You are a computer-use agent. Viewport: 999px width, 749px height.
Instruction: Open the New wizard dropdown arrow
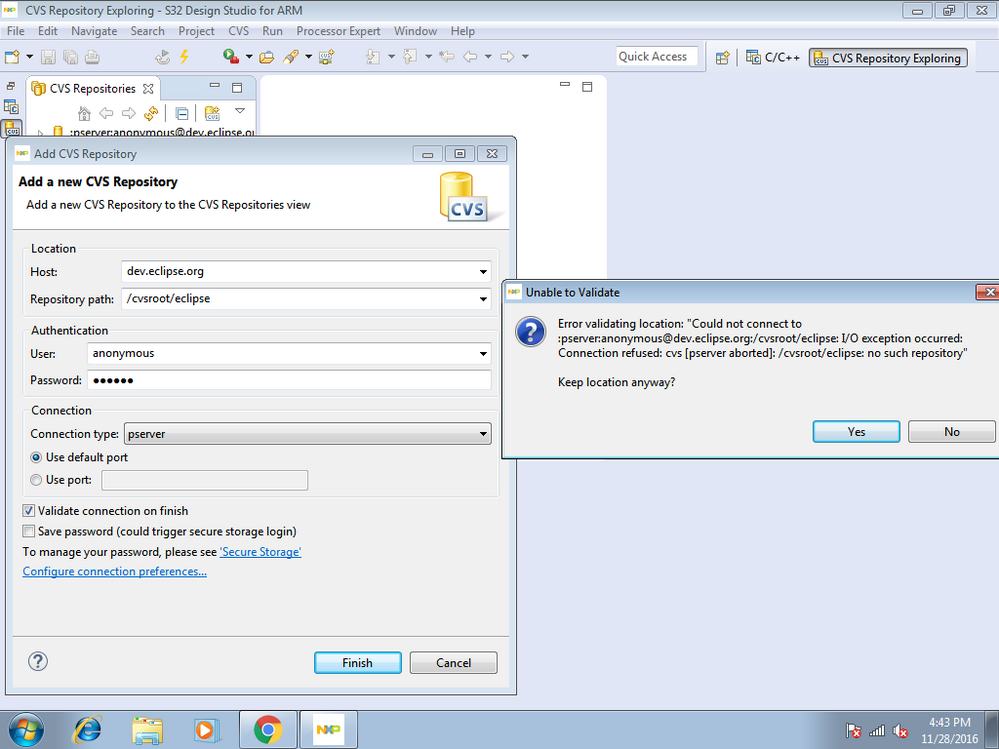coord(29,57)
